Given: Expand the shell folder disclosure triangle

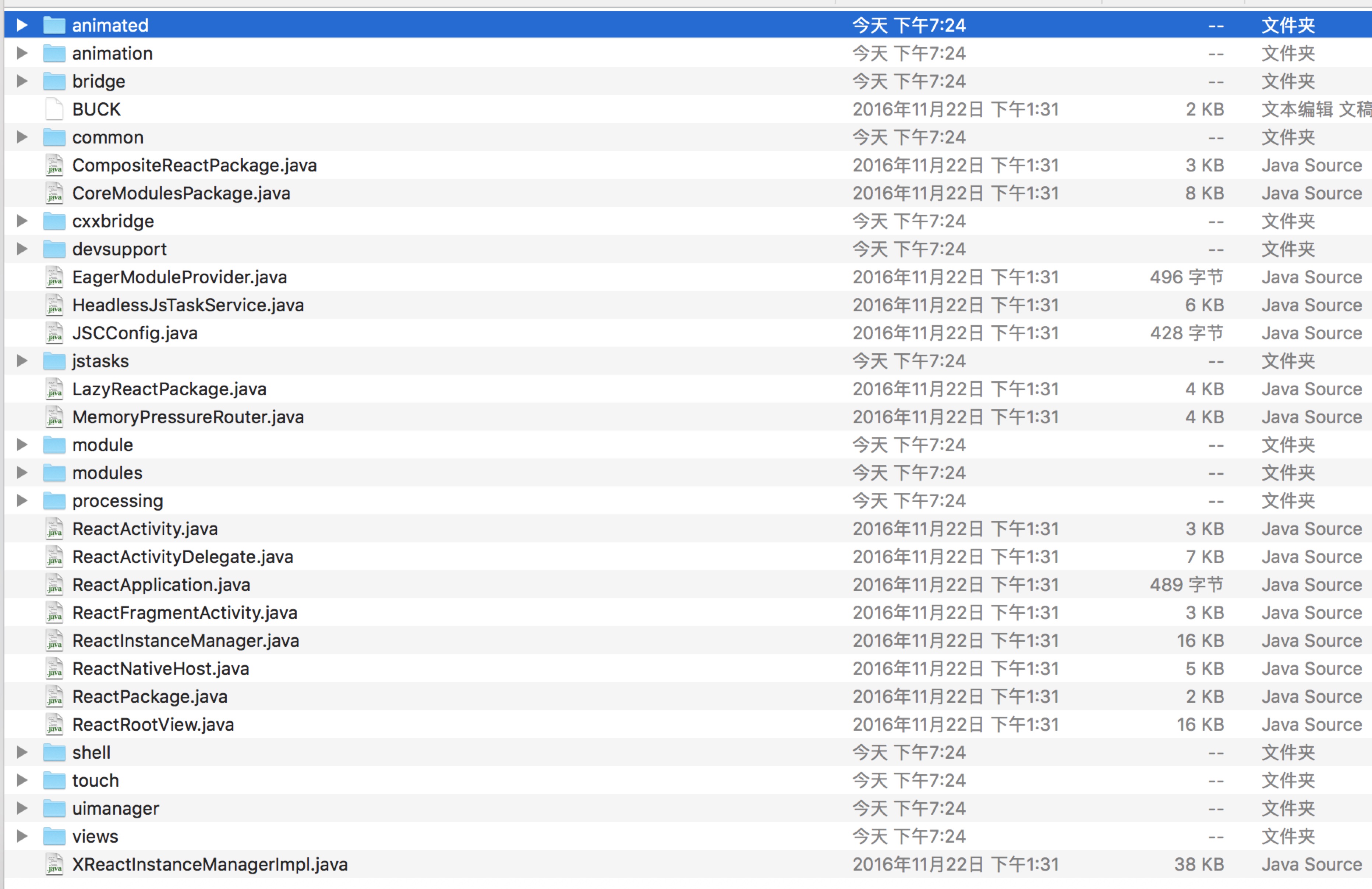Looking at the screenshot, I should click(22, 752).
